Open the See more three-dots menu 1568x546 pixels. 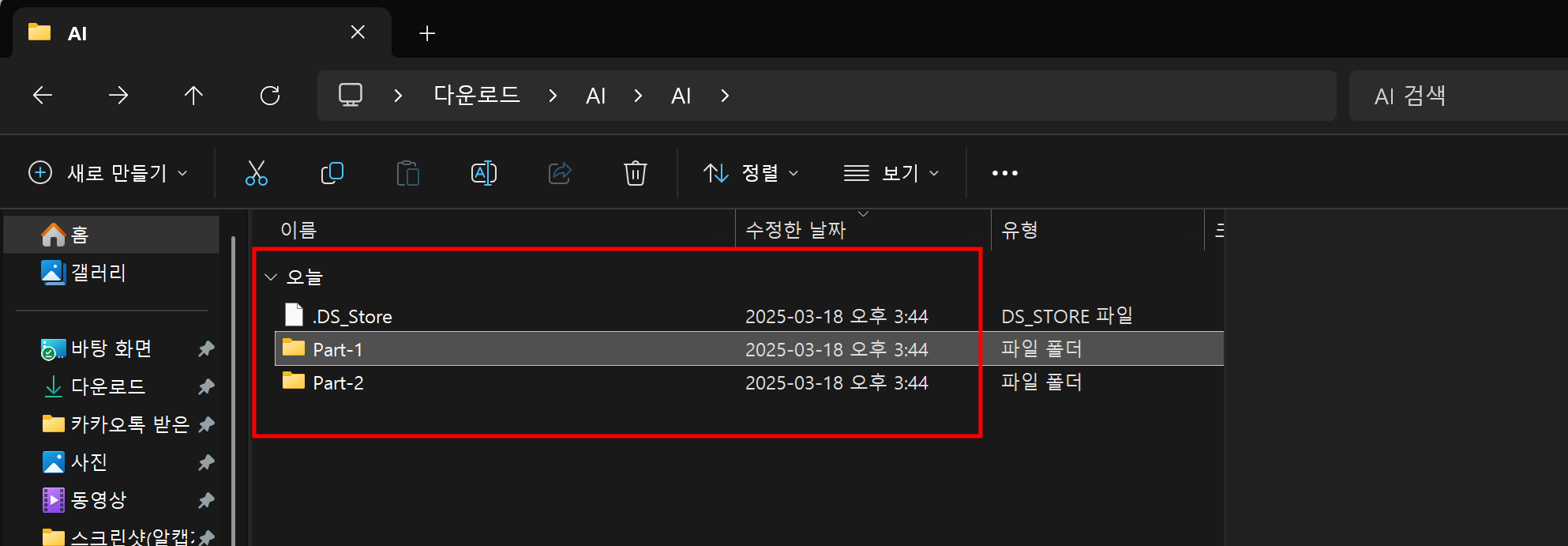1005,173
